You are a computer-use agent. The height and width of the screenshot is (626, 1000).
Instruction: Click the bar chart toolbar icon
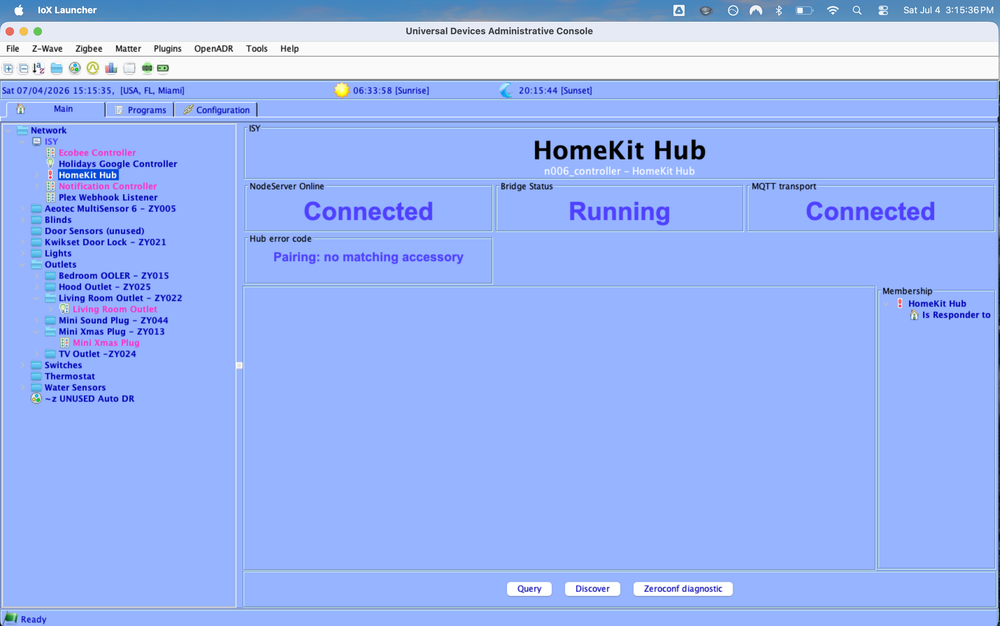pos(111,68)
